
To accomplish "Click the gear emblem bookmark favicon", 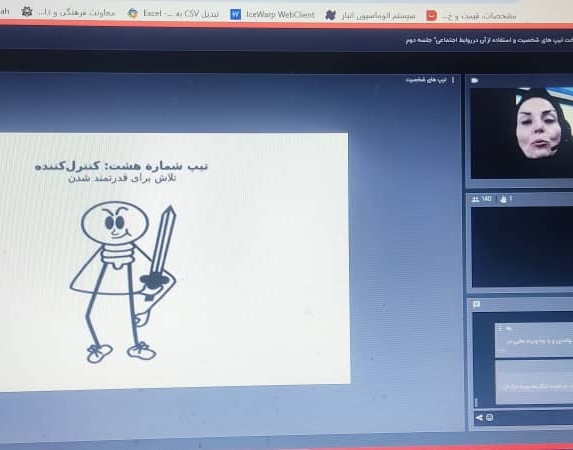I will coord(27,12).
